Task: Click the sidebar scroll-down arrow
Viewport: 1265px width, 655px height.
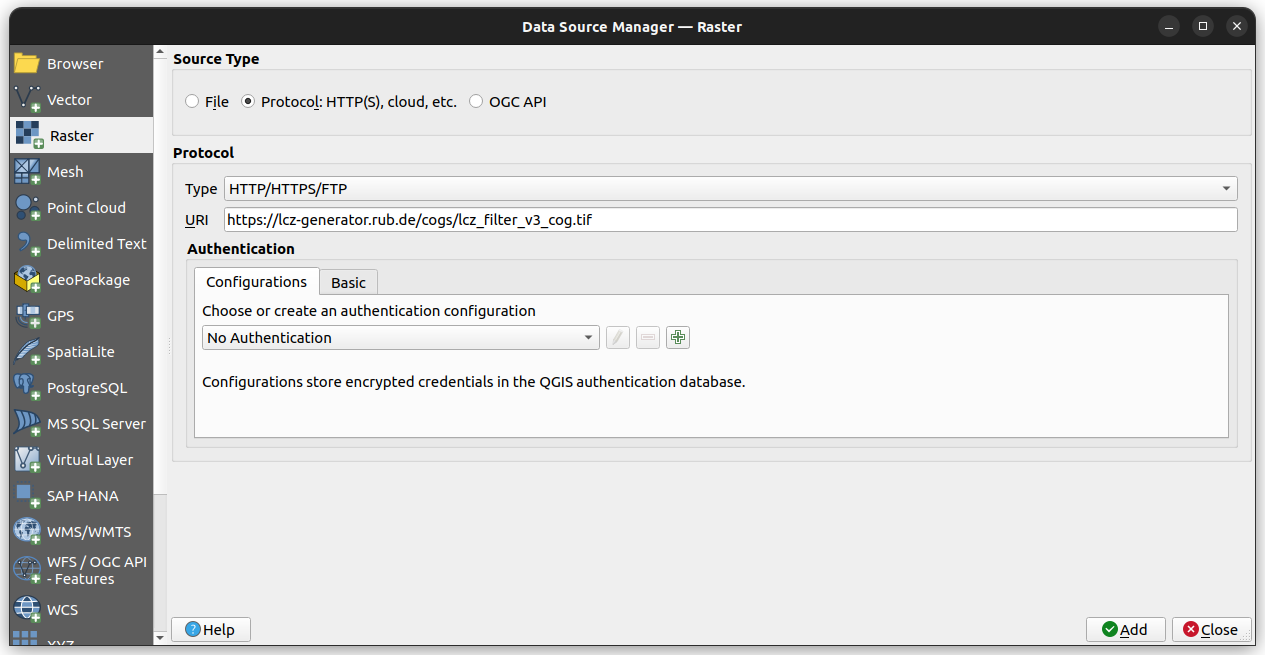Action: point(160,637)
